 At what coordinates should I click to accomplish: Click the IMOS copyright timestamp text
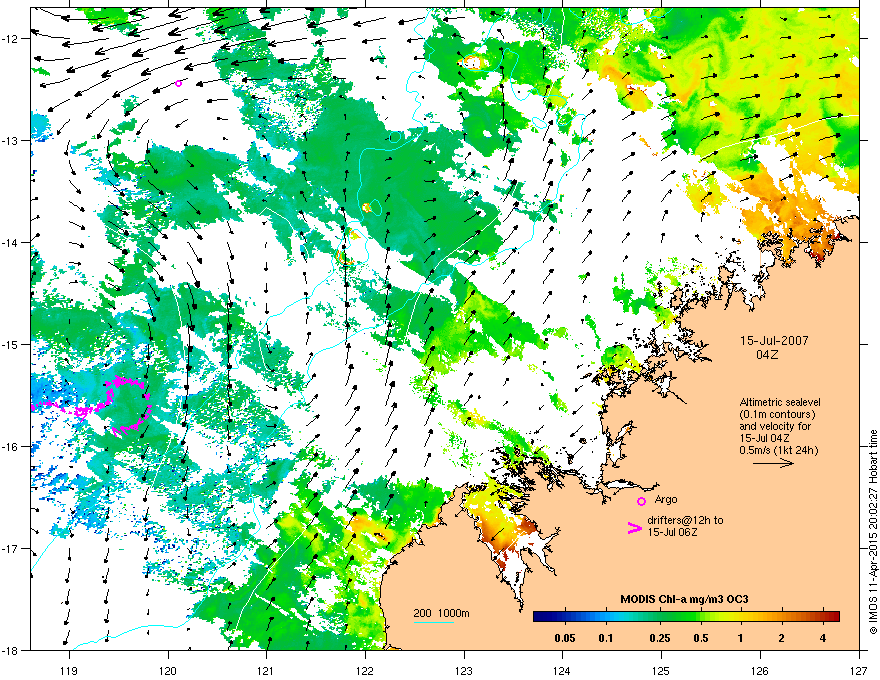pyautogui.click(x=873, y=531)
